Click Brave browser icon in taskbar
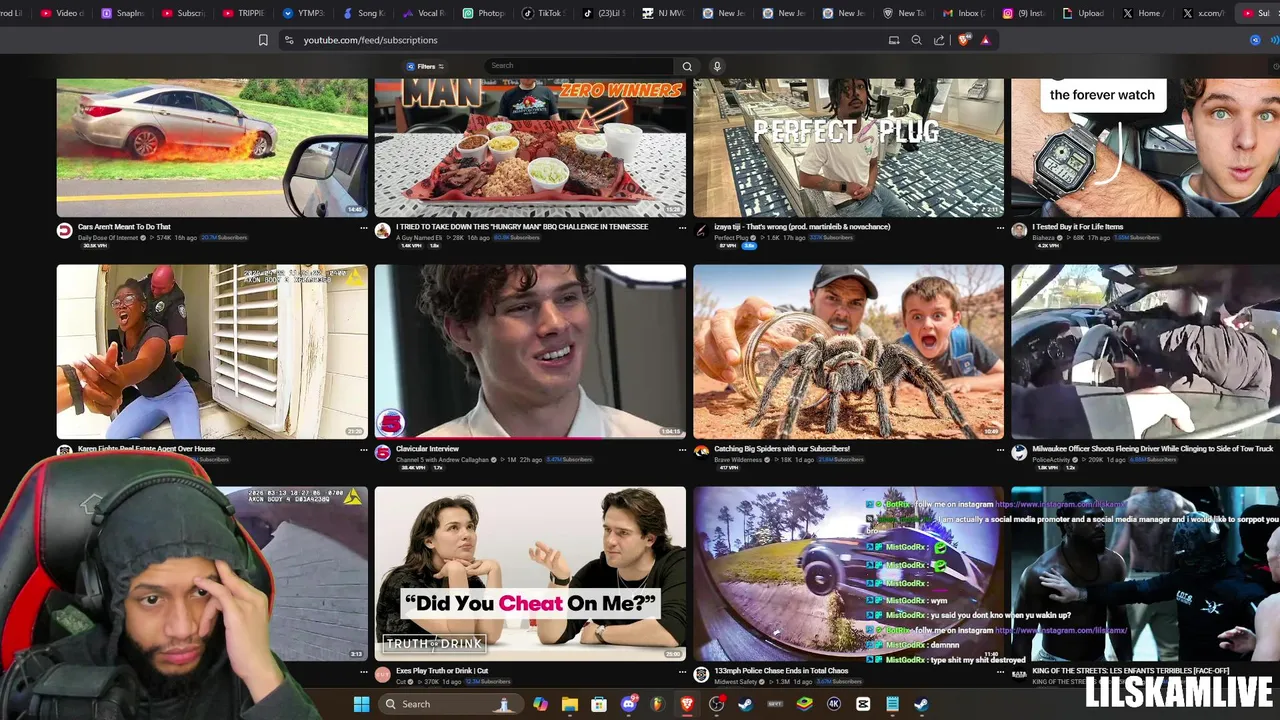 point(687,704)
